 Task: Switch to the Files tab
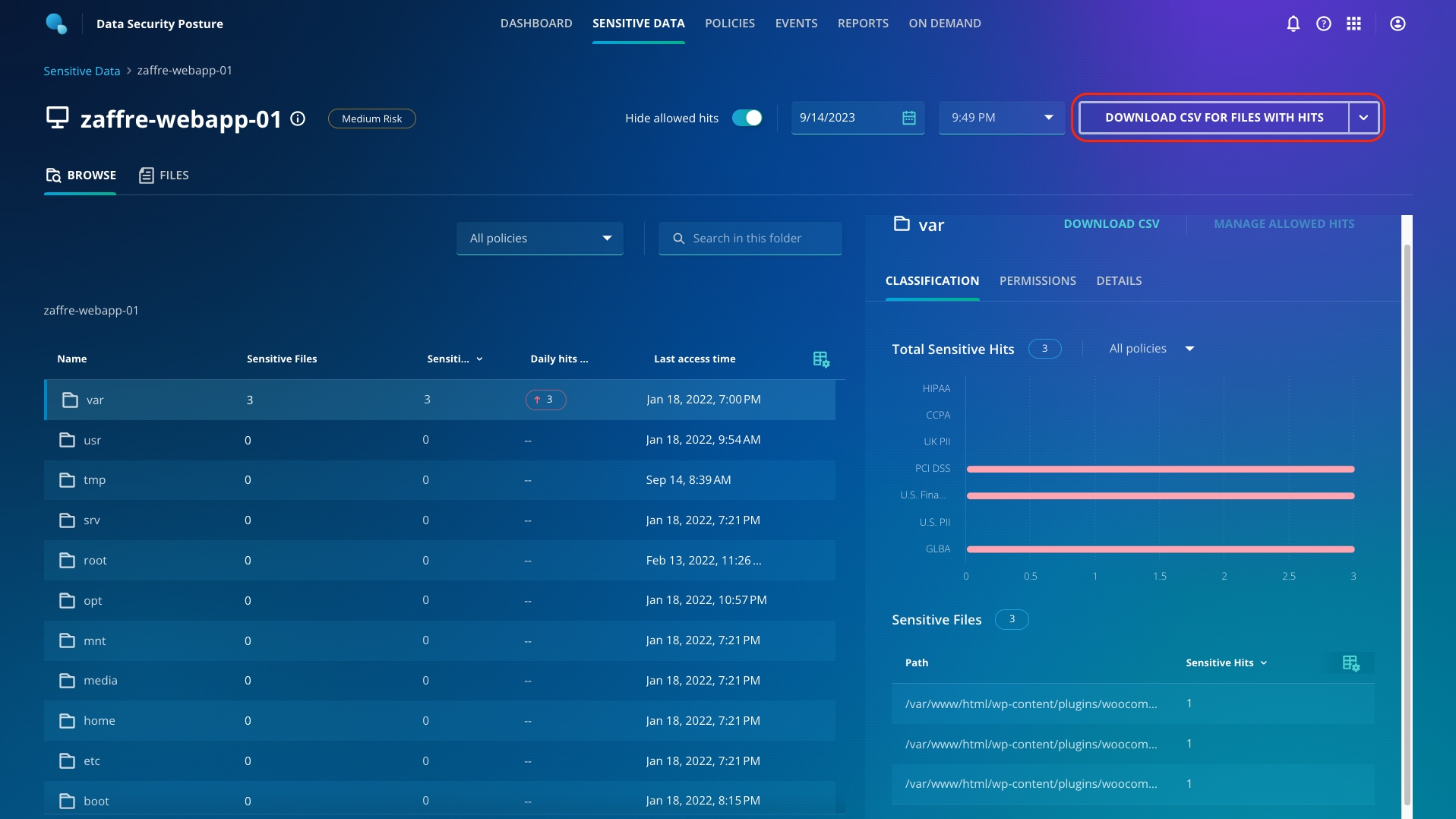tap(164, 175)
